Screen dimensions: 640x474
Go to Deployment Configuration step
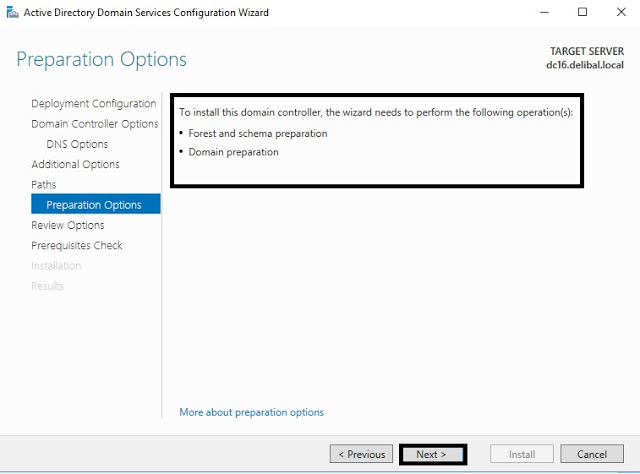93,104
